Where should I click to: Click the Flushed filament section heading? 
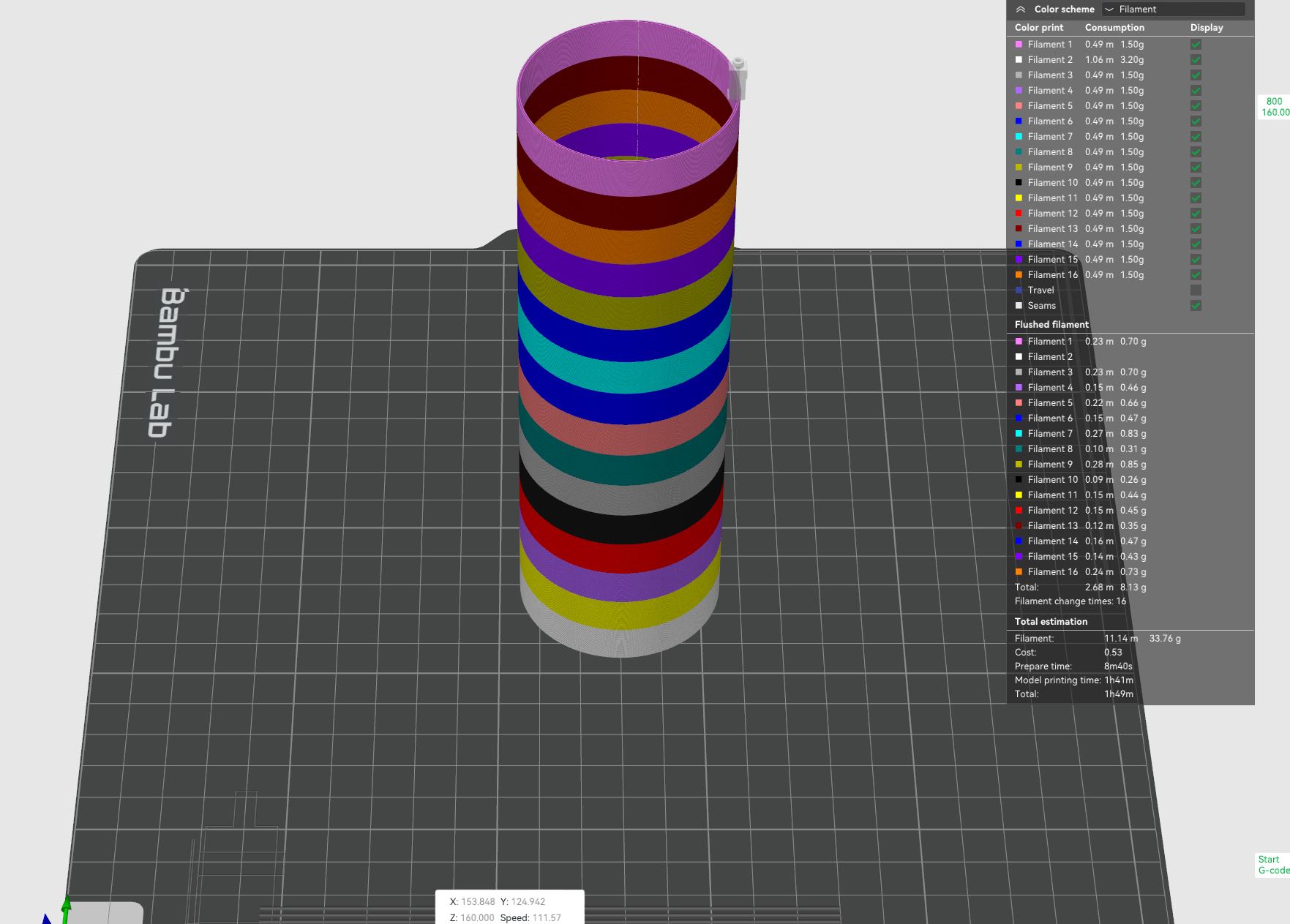[x=1051, y=325]
